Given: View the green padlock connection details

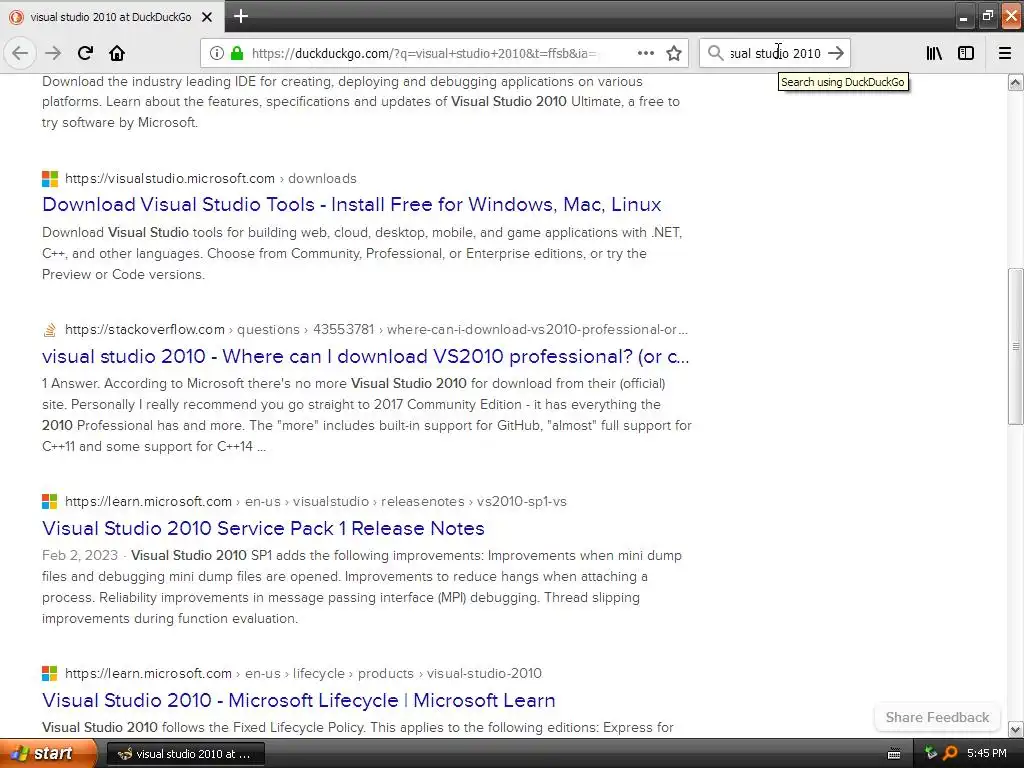Looking at the screenshot, I should 237,53.
